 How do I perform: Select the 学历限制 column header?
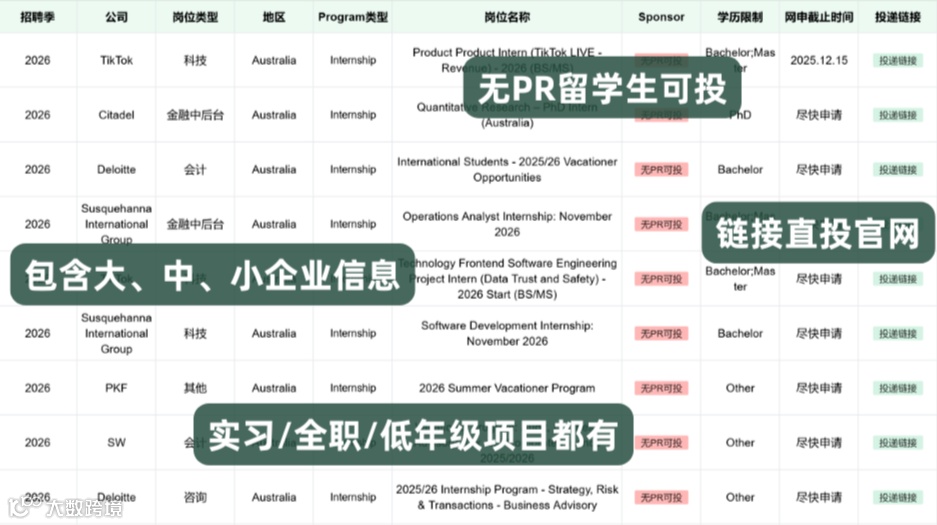coord(740,17)
